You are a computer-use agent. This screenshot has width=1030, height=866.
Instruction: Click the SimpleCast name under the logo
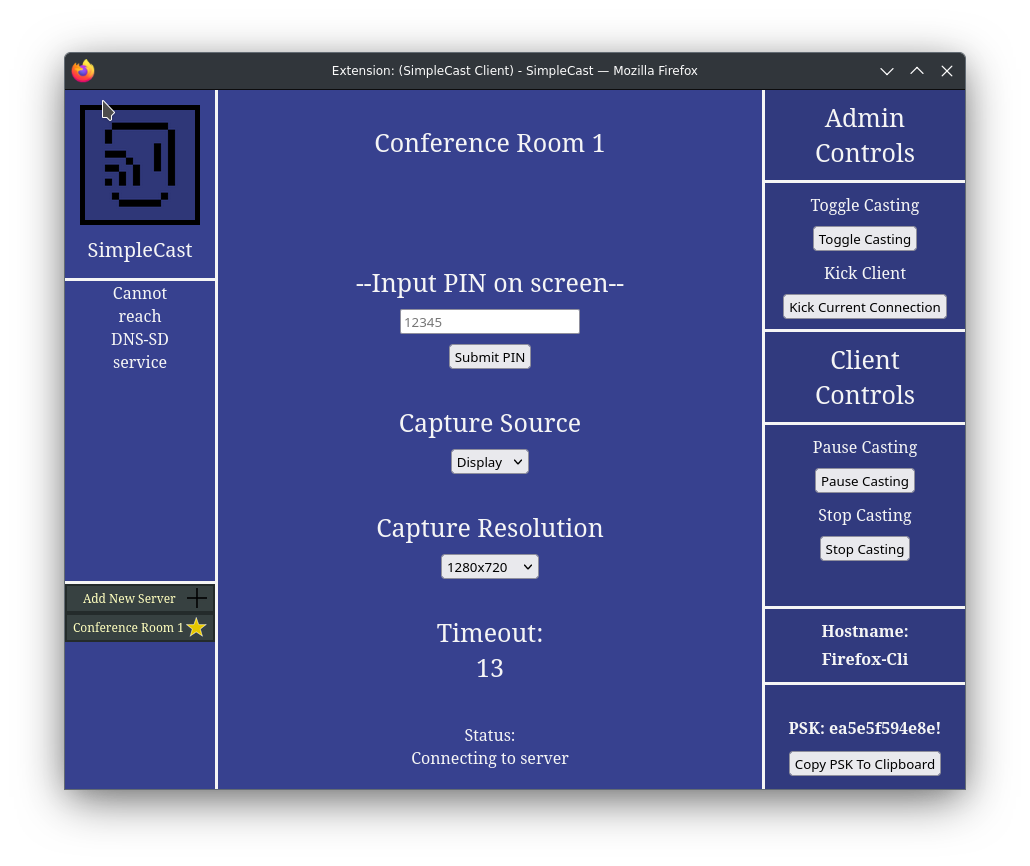[x=140, y=250]
